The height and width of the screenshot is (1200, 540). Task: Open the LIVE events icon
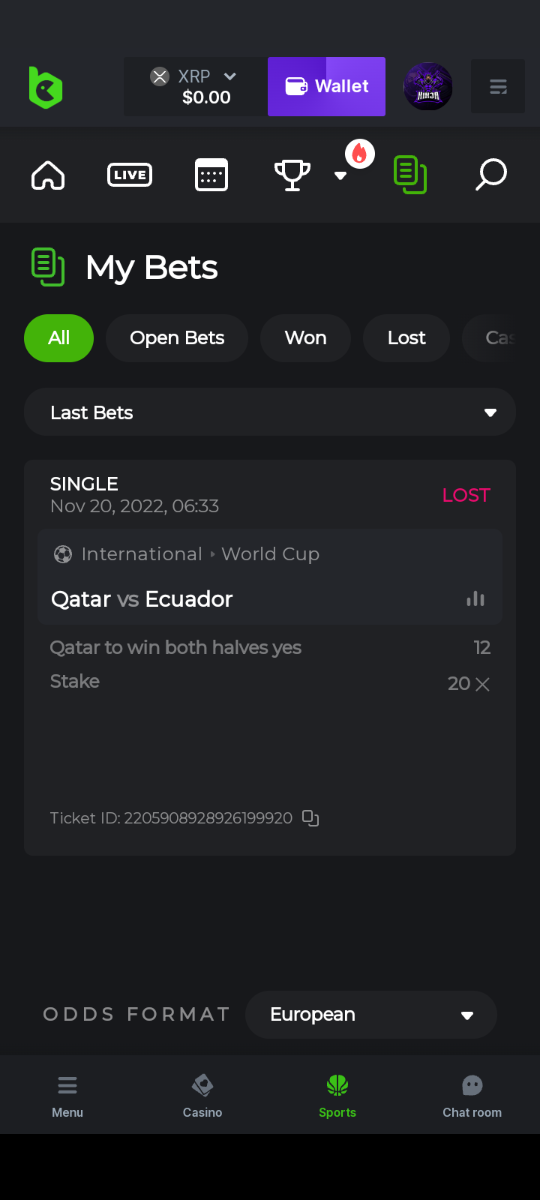pos(129,175)
